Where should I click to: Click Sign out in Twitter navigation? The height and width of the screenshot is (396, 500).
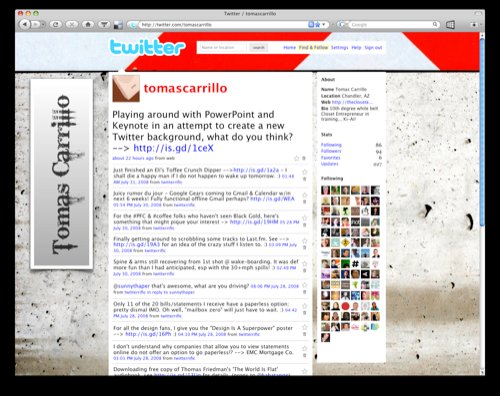[373, 48]
